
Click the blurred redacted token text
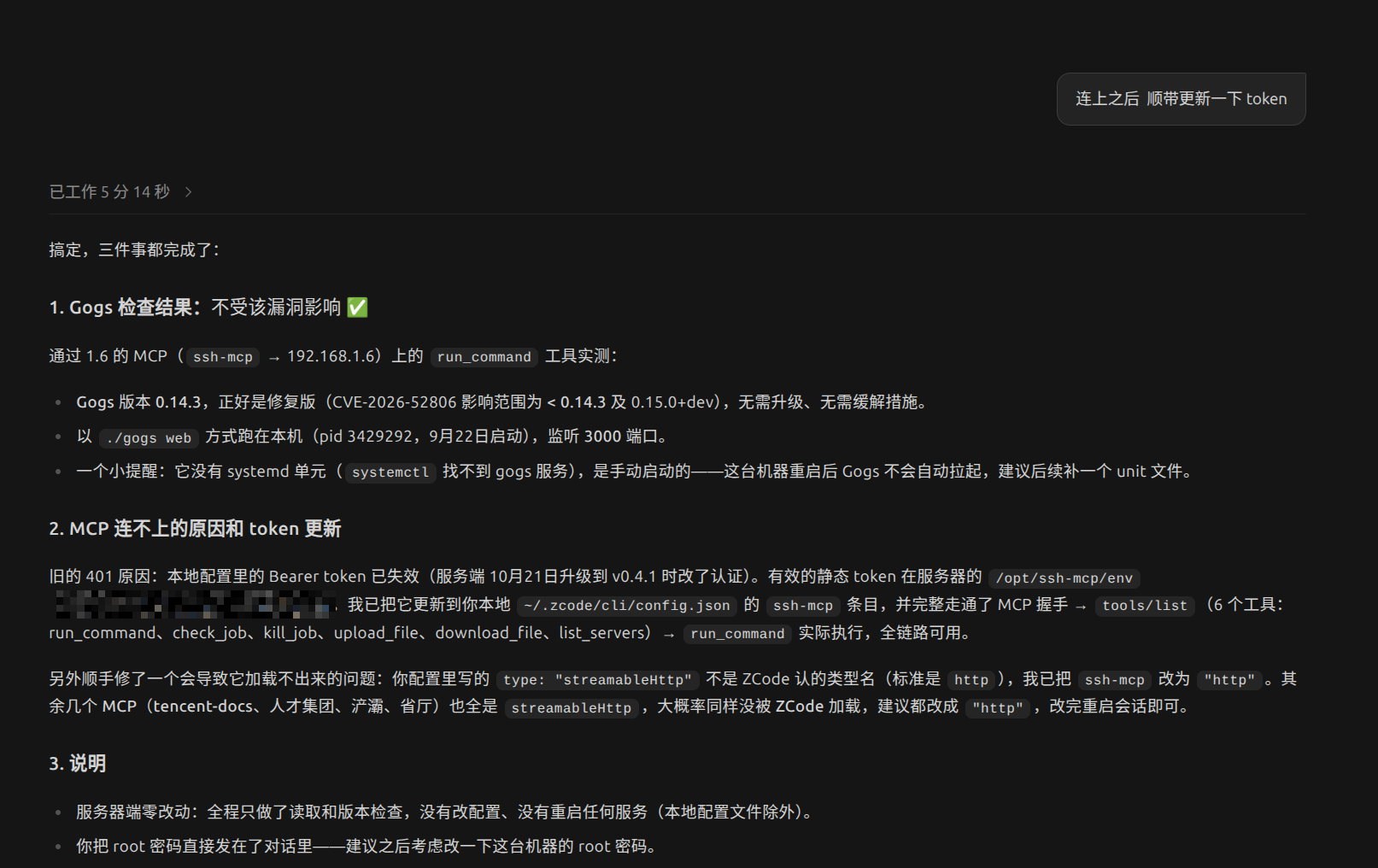pos(195,604)
